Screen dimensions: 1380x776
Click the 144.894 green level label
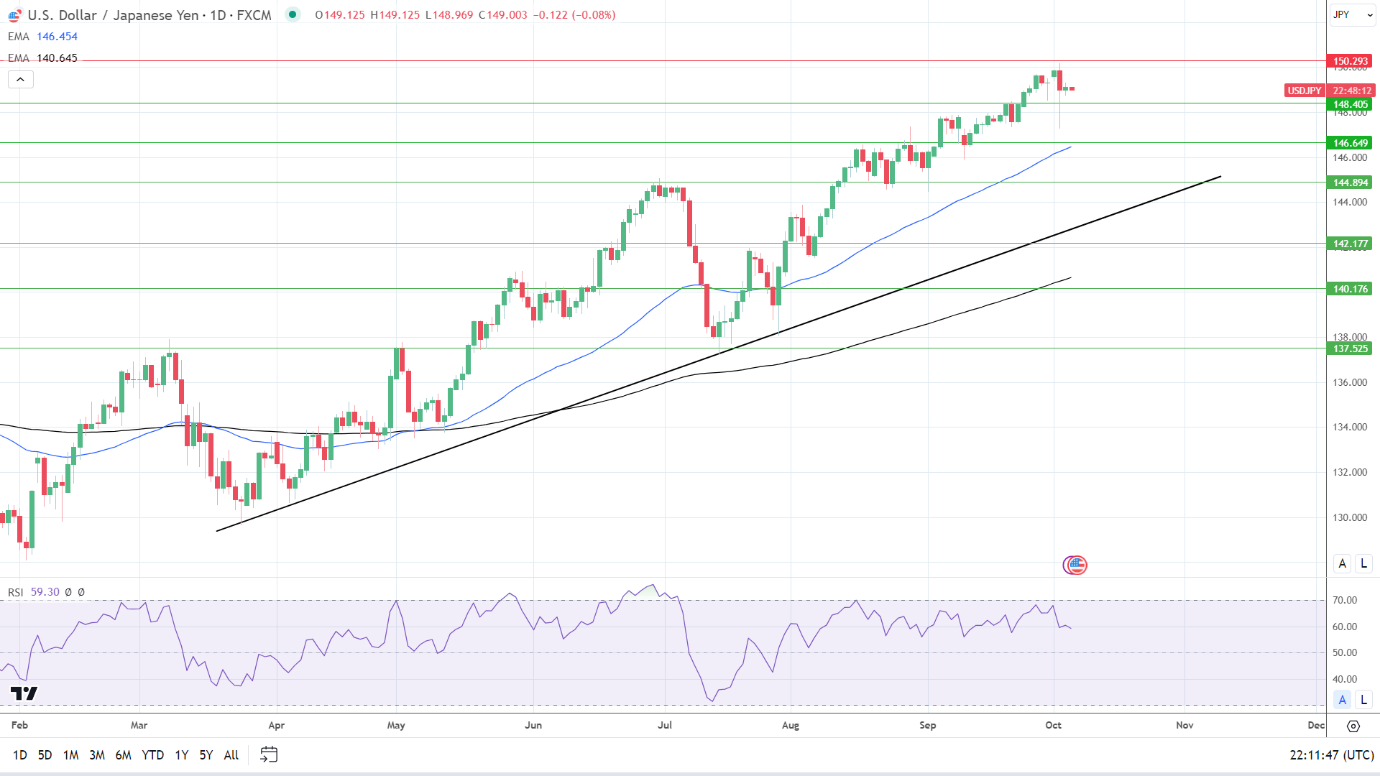tap(1351, 182)
